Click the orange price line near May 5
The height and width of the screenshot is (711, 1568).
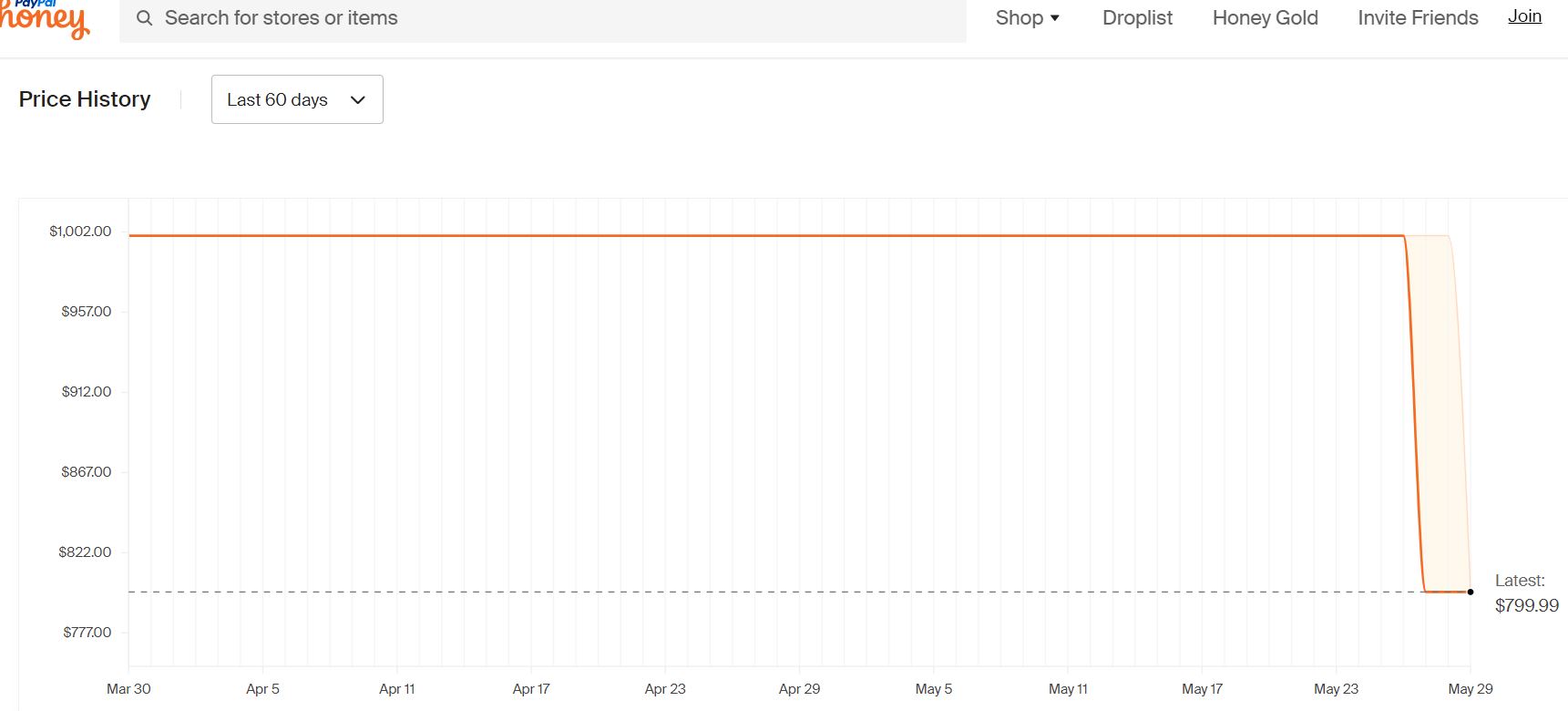tap(934, 236)
